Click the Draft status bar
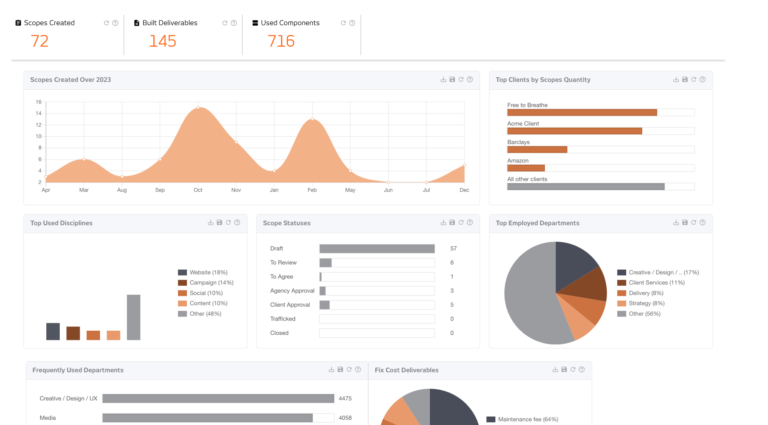 [377, 249]
